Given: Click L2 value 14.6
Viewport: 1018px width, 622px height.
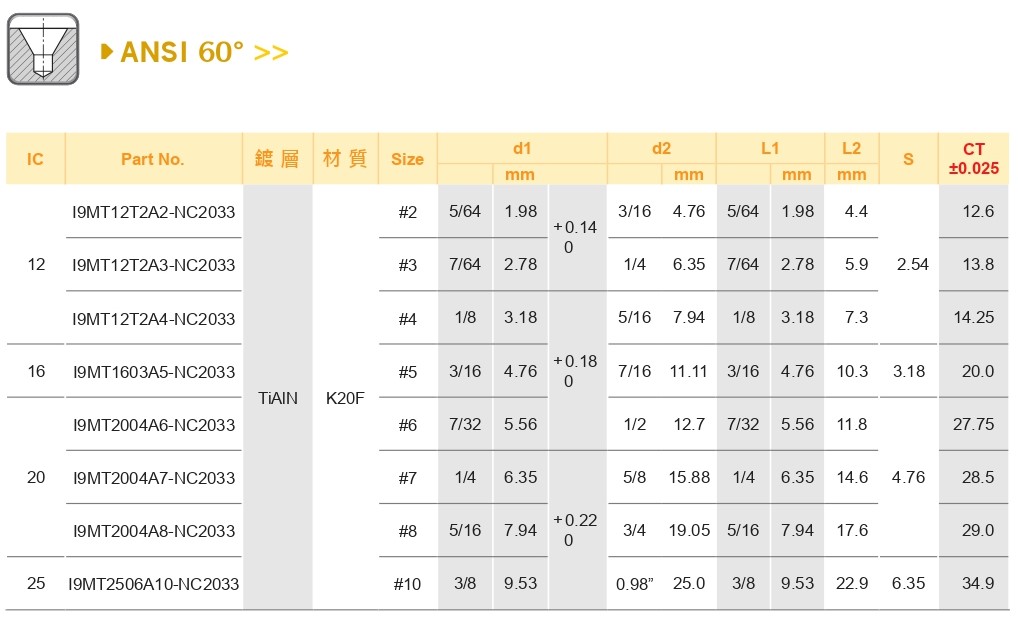Looking at the screenshot, I should click(x=852, y=477).
